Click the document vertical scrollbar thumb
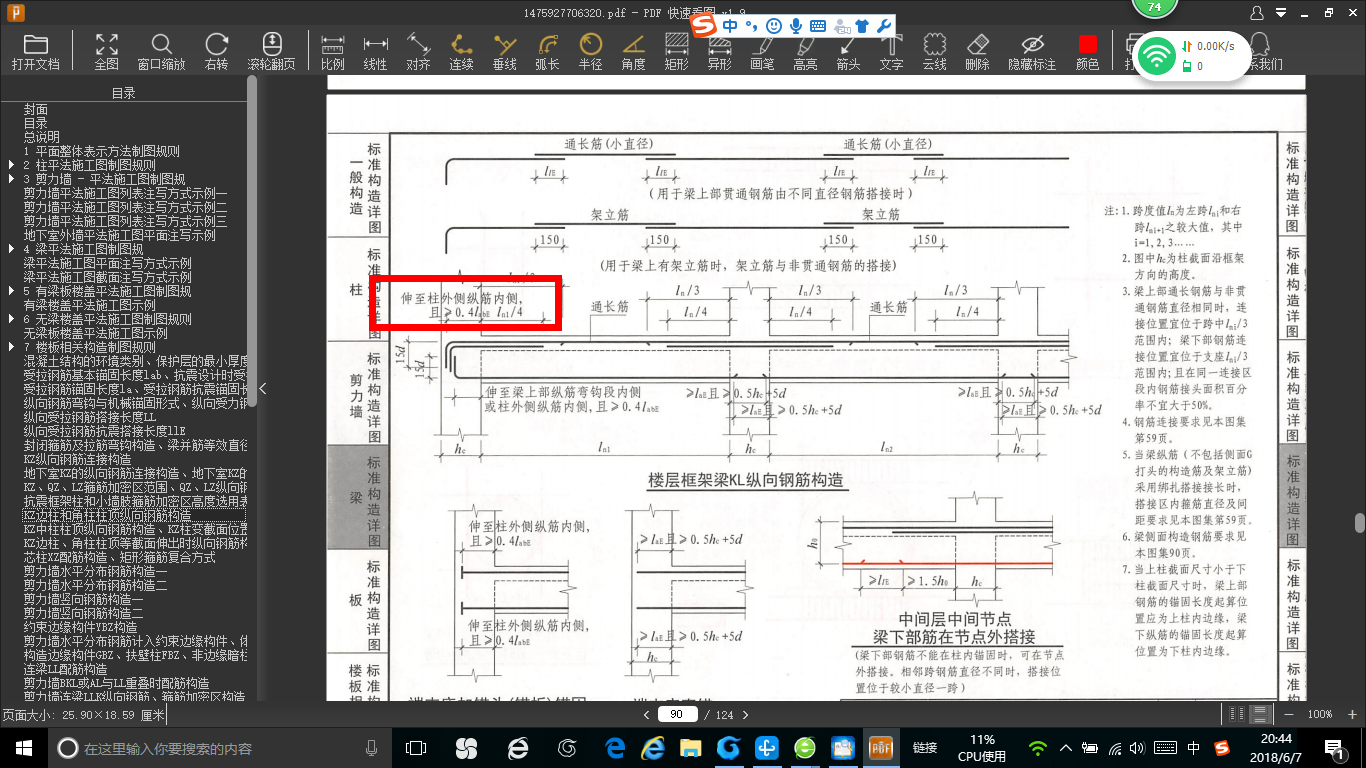The width and height of the screenshot is (1366, 768). click(1359, 523)
